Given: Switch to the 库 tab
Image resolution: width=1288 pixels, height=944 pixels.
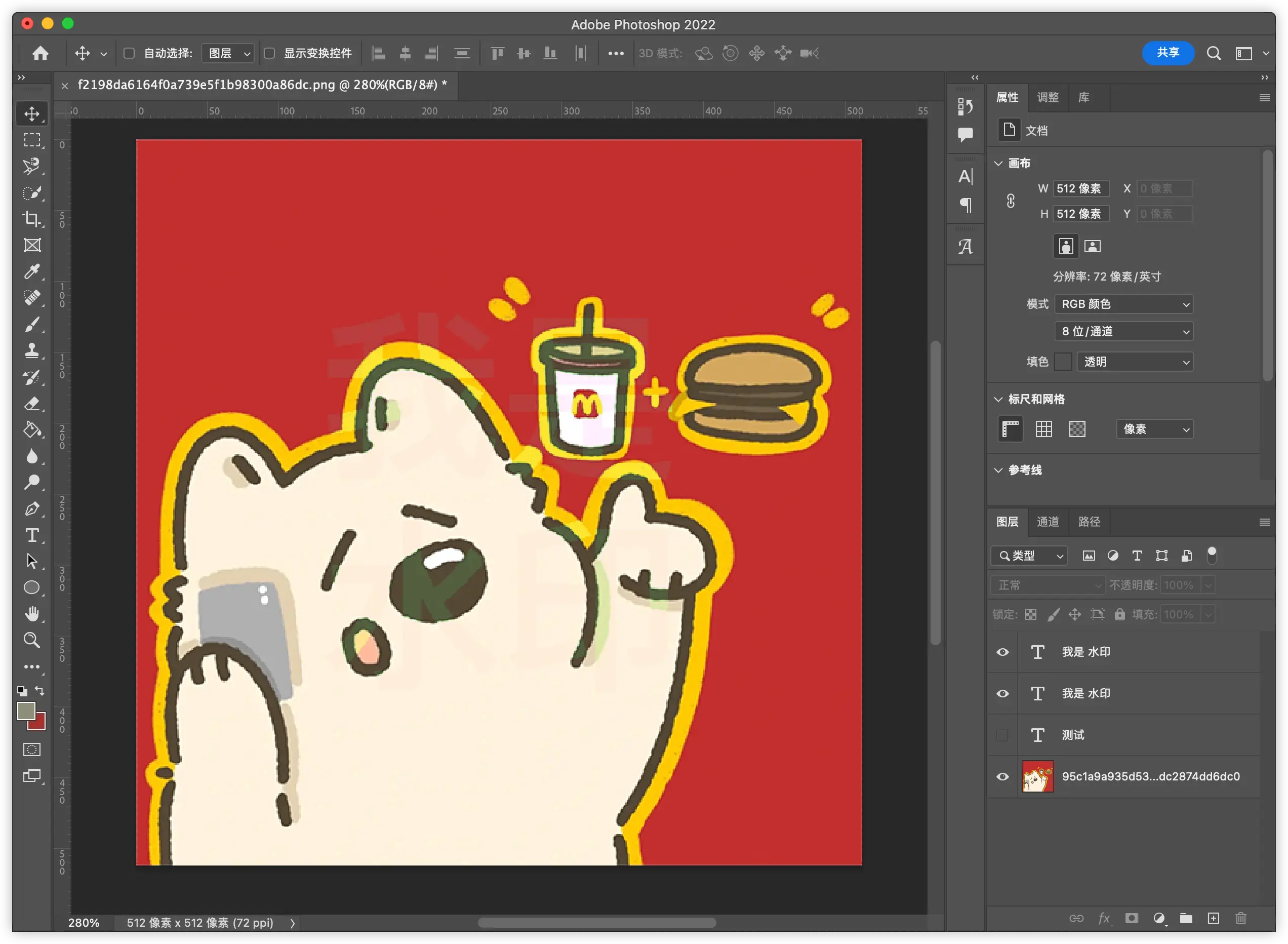Looking at the screenshot, I should click(1083, 98).
